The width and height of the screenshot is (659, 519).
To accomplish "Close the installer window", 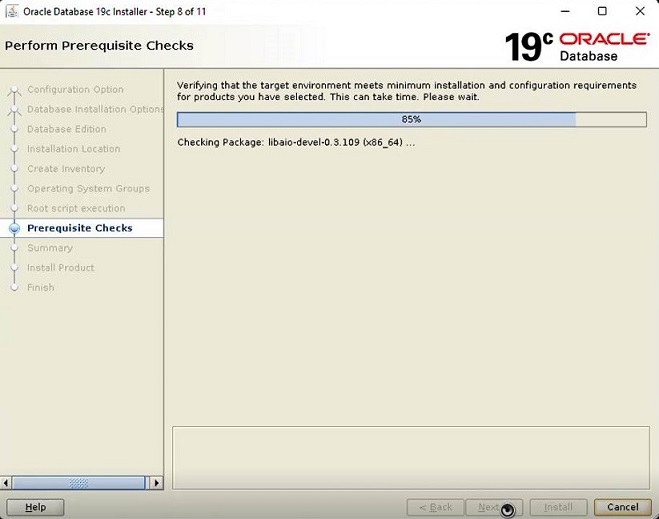I will point(640,11).
